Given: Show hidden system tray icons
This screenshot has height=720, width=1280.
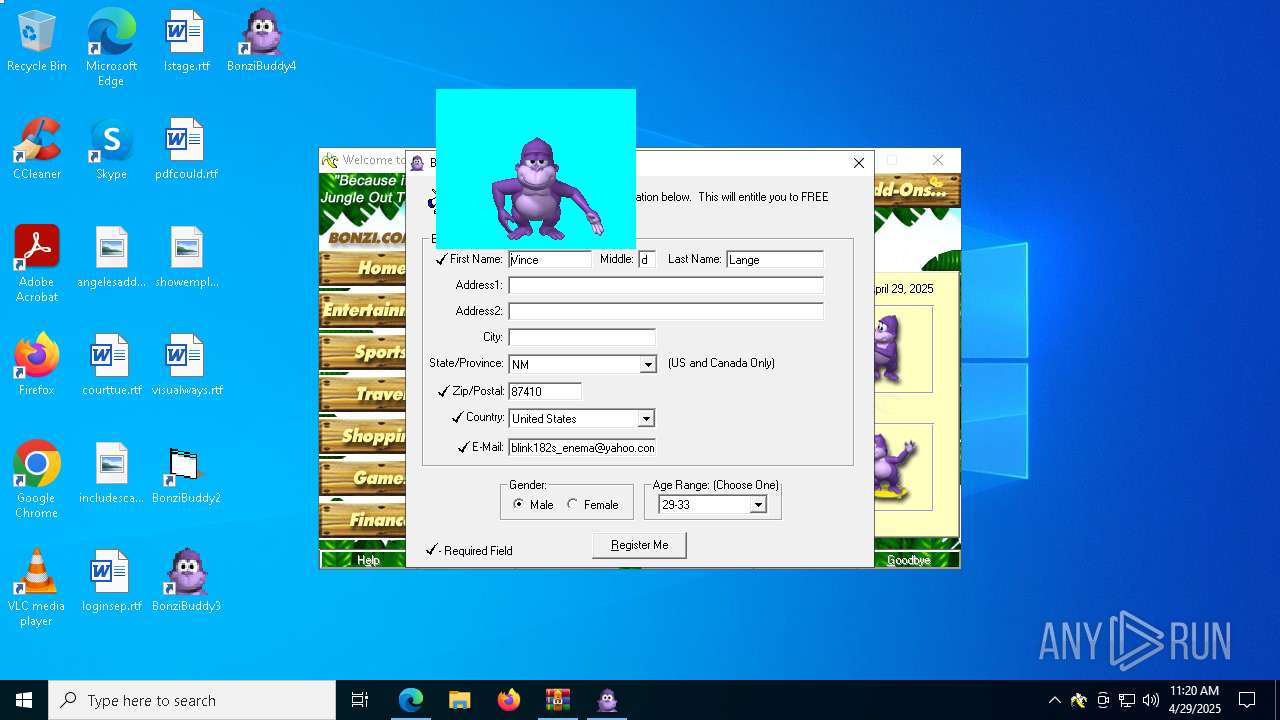Looking at the screenshot, I should pos(1054,700).
